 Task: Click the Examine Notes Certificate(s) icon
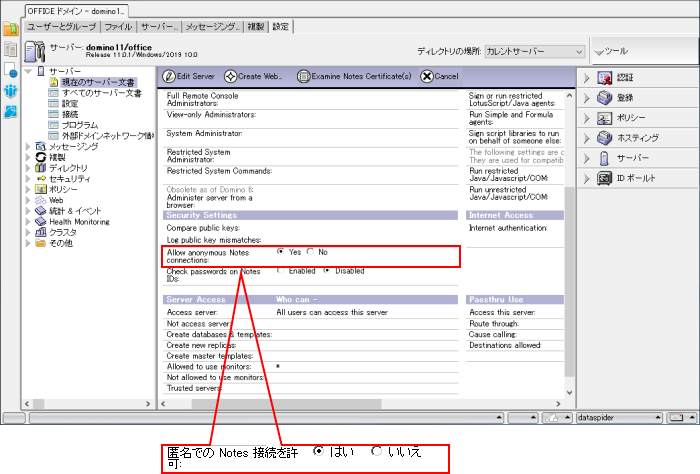(303, 76)
